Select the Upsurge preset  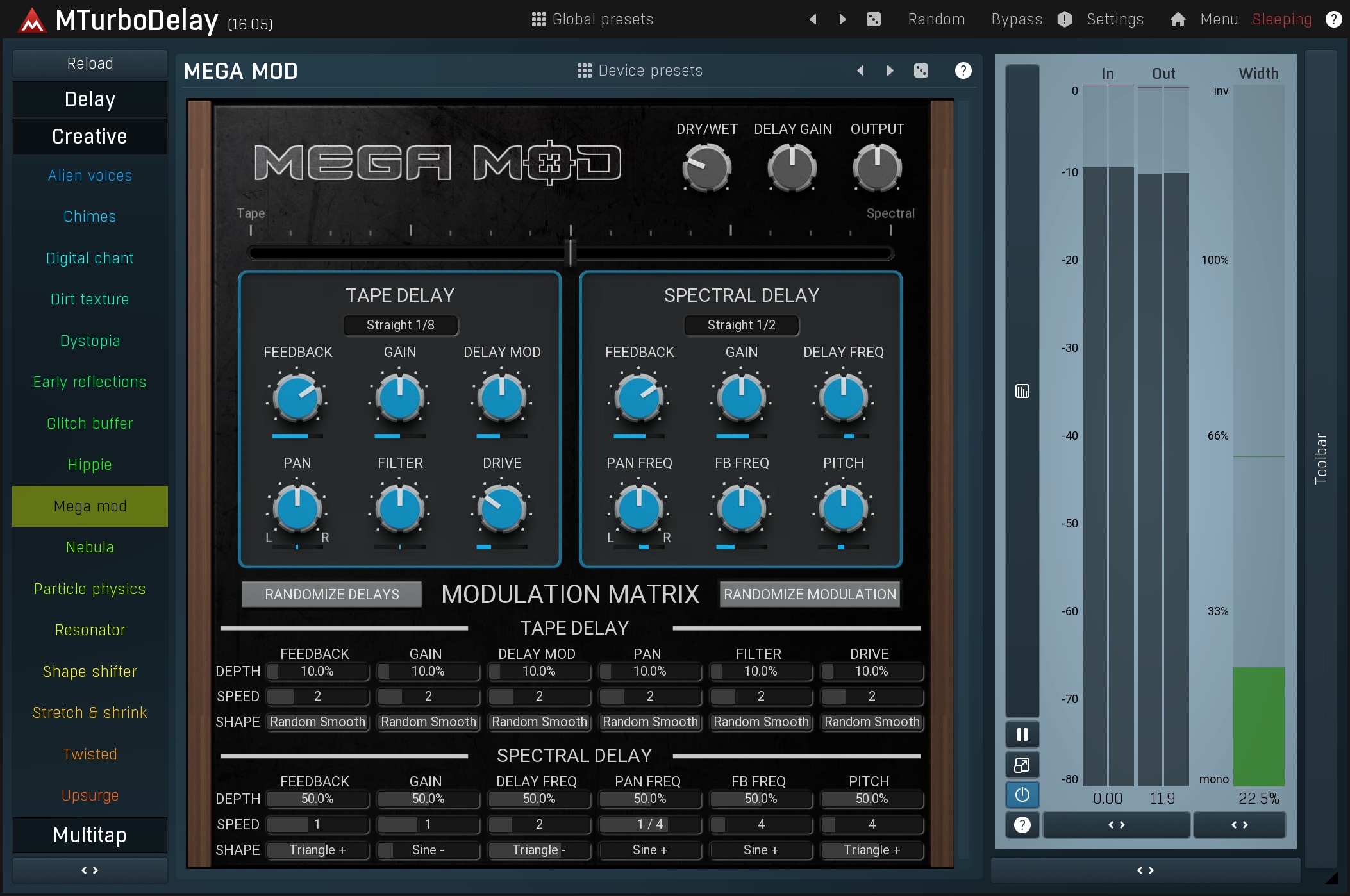[x=90, y=795]
